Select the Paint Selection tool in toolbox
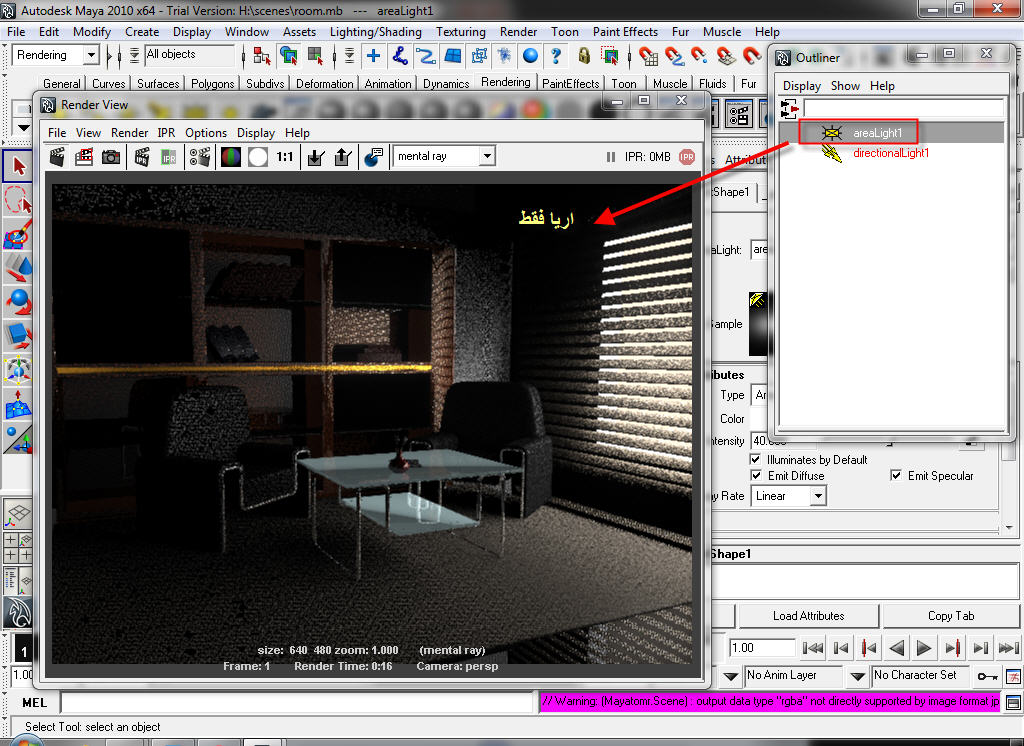Image resolution: width=1024 pixels, height=746 pixels. 19,234
